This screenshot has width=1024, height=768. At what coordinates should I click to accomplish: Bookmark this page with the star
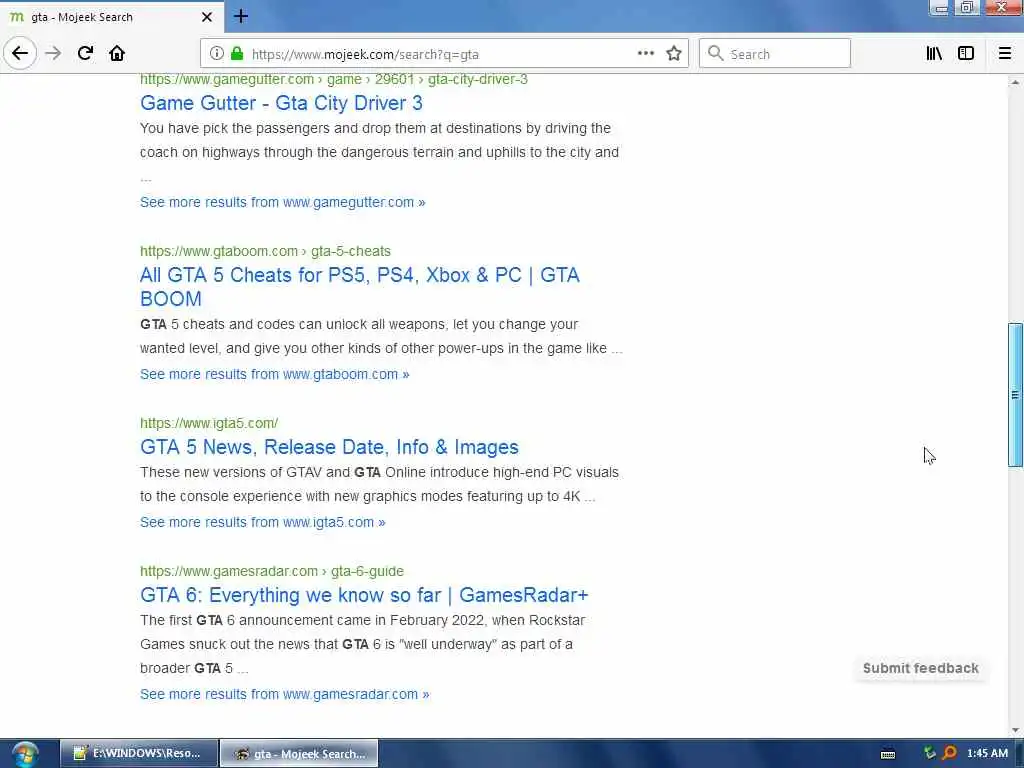pos(674,54)
